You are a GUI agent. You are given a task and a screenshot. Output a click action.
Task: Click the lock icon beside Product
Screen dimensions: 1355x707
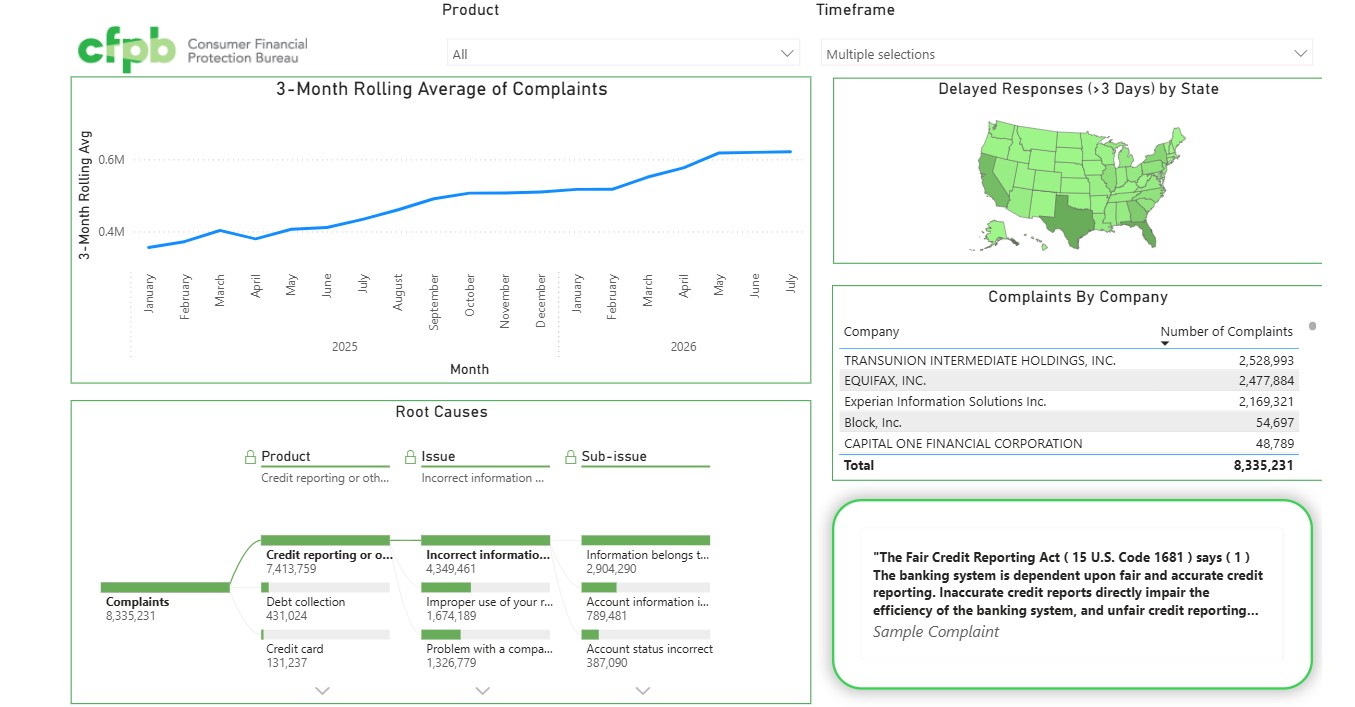point(251,457)
